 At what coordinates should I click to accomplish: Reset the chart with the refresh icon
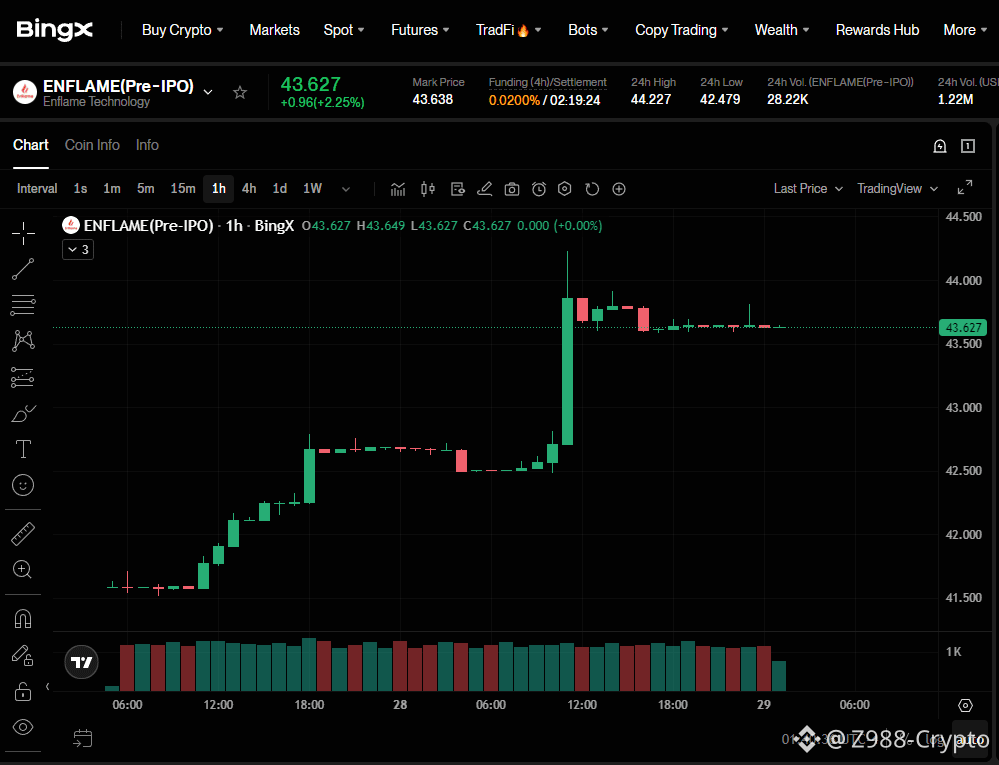click(592, 189)
